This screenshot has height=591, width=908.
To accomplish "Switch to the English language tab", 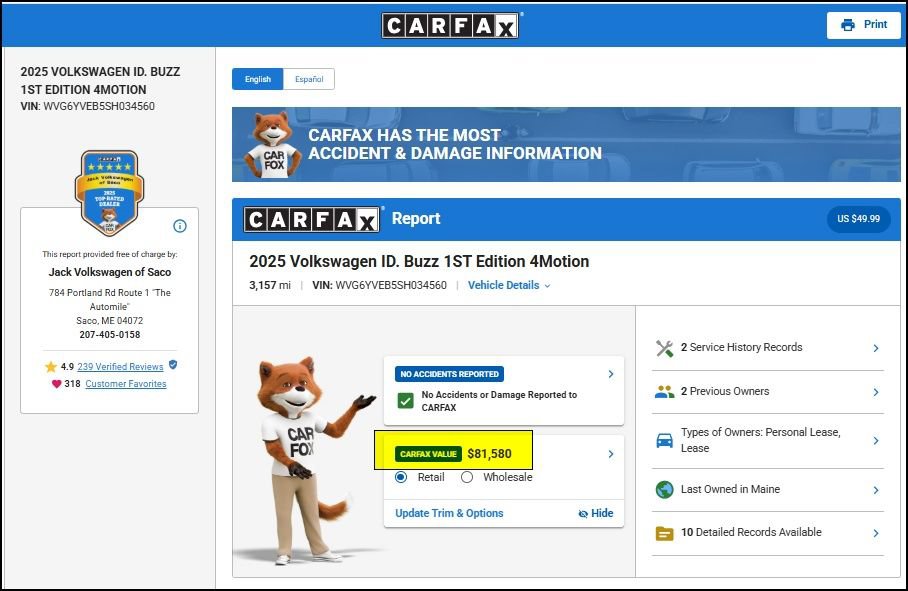I will pos(258,79).
